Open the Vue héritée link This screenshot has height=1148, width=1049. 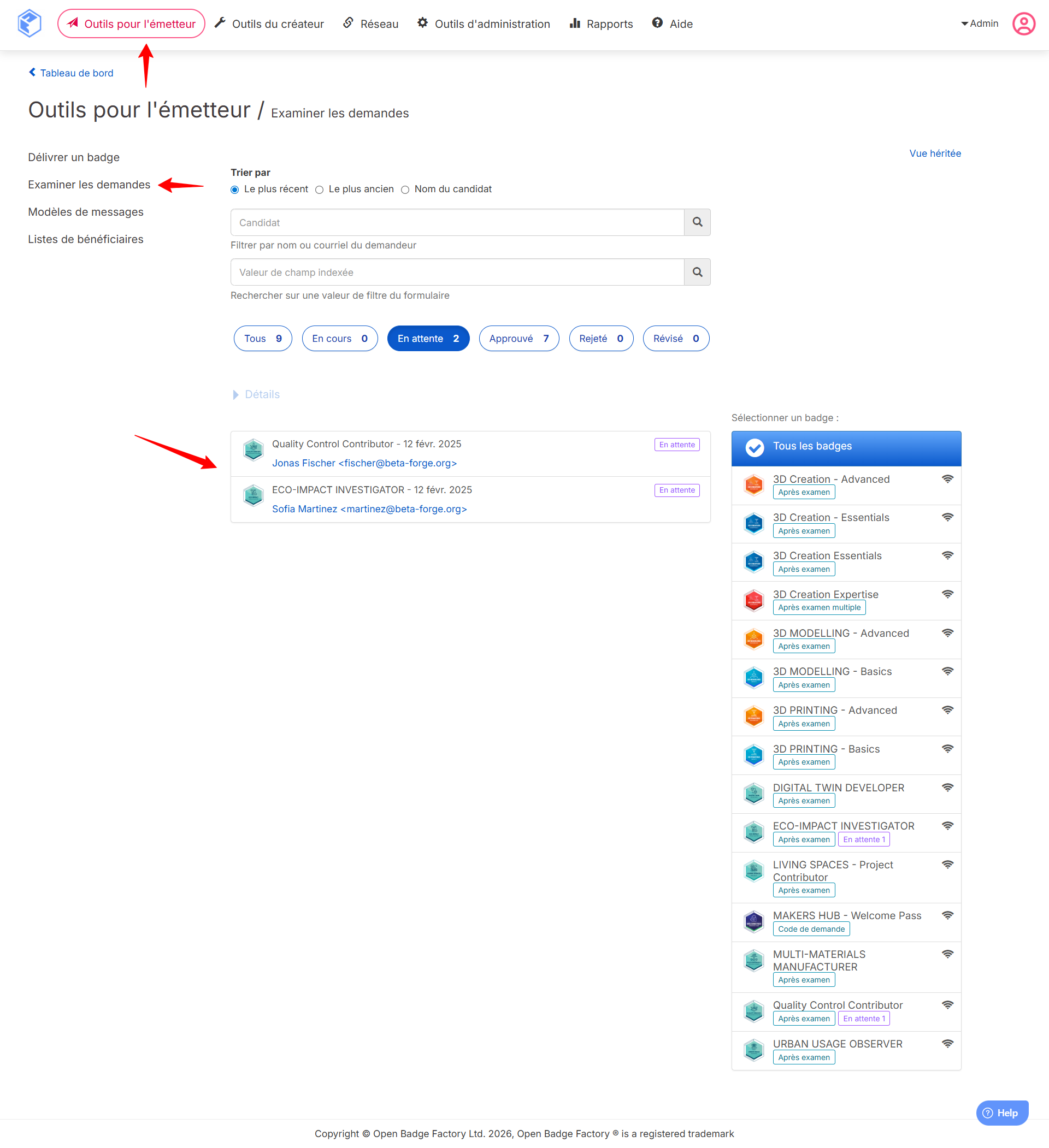click(x=934, y=153)
